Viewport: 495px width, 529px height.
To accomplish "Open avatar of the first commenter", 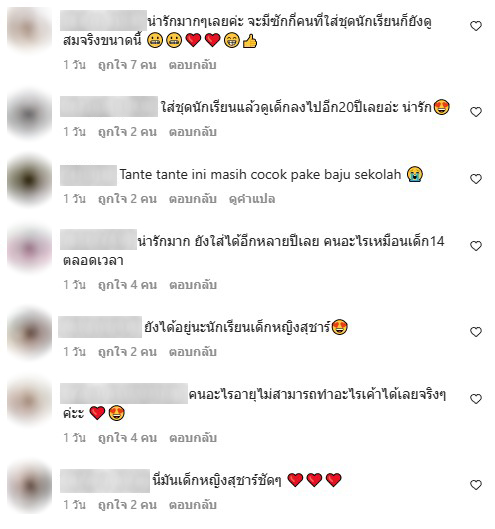I will point(29,29).
